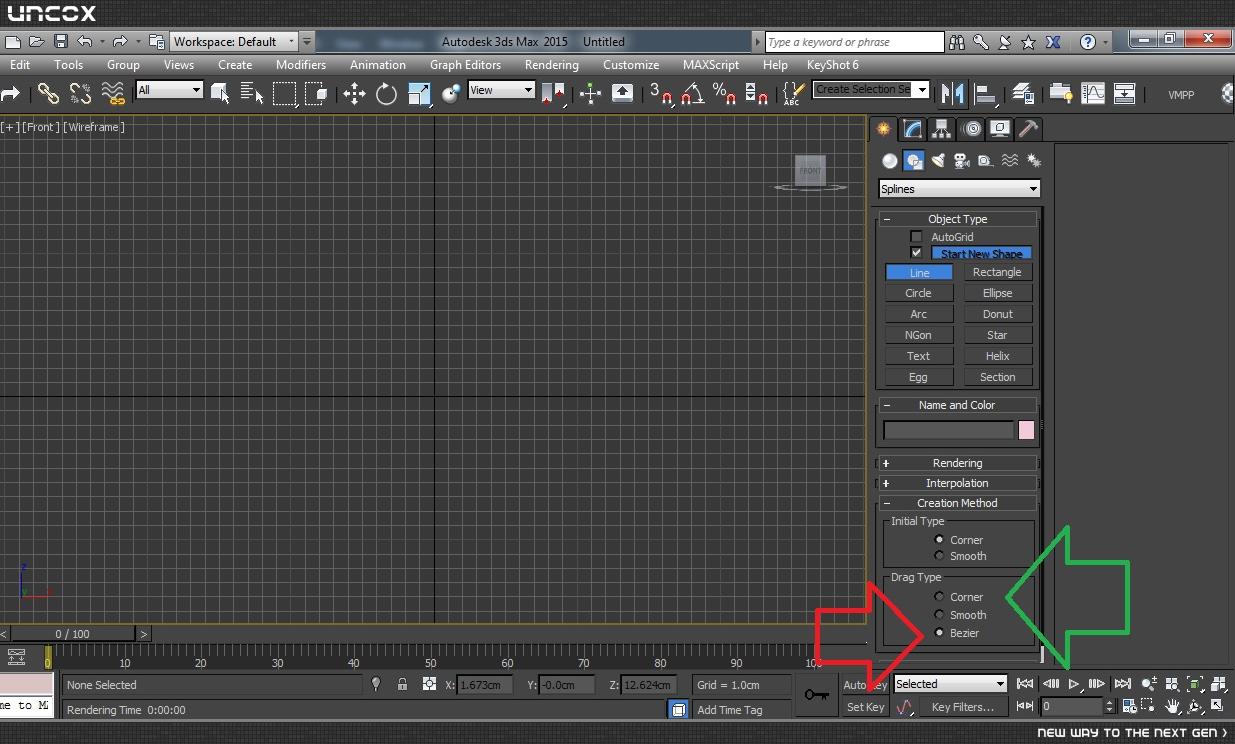Click the 0 / 100 time slider

(x=72, y=634)
